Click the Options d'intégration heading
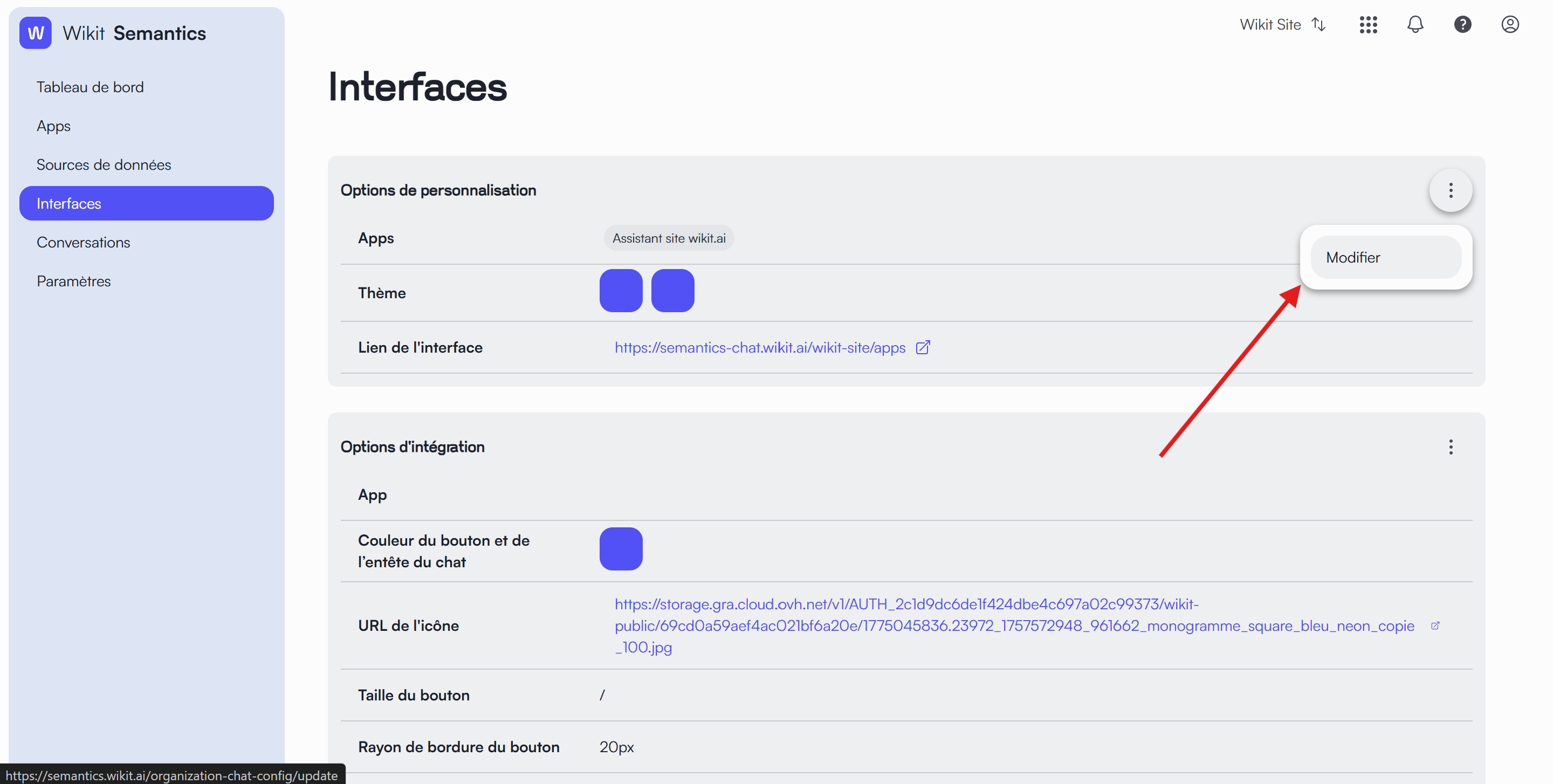The height and width of the screenshot is (784, 1553). point(413,447)
